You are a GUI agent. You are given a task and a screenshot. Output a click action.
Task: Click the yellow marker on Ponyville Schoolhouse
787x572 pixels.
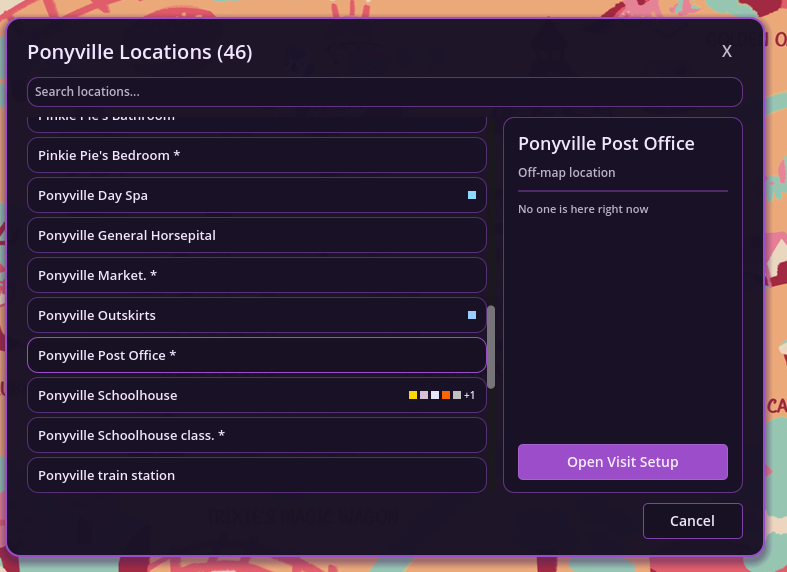413,395
